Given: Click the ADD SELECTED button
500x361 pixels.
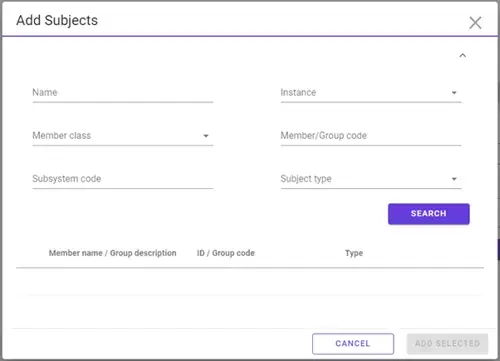Looking at the screenshot, I should [x=447, y=344].
